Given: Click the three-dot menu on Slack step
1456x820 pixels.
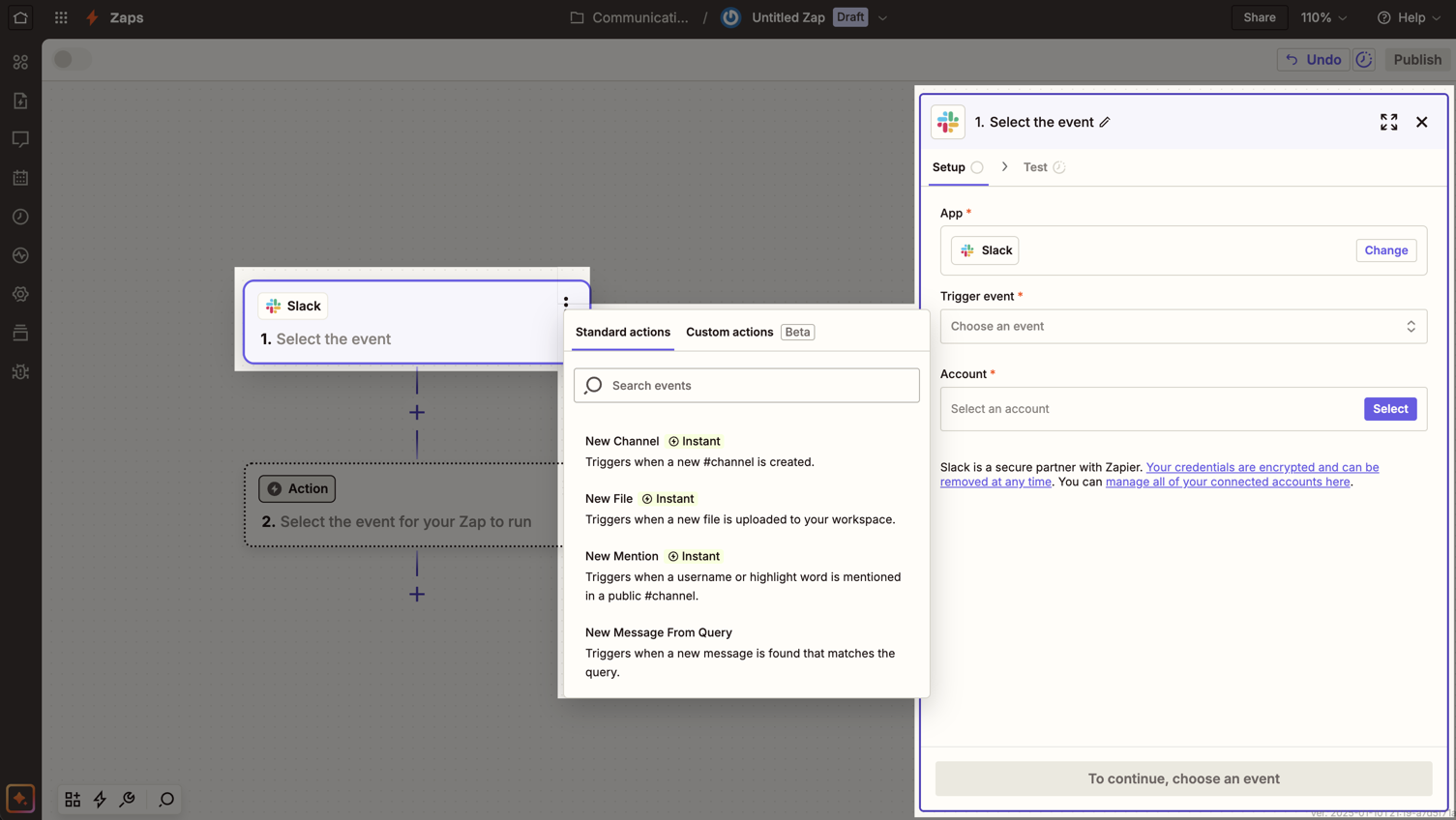Looking at the screenshot, I should point(566,303).
